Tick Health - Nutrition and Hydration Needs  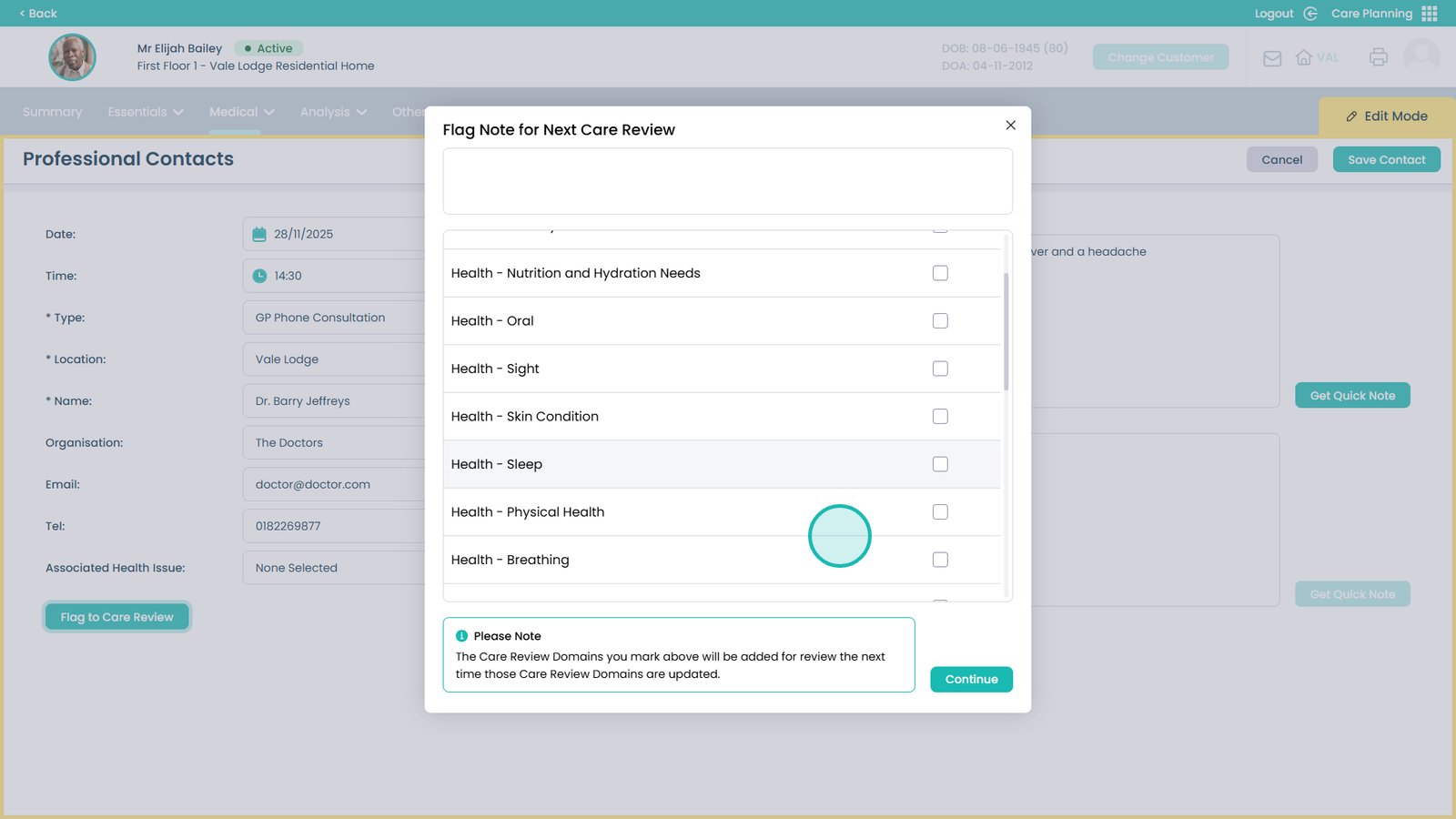(x=940, y=273)
